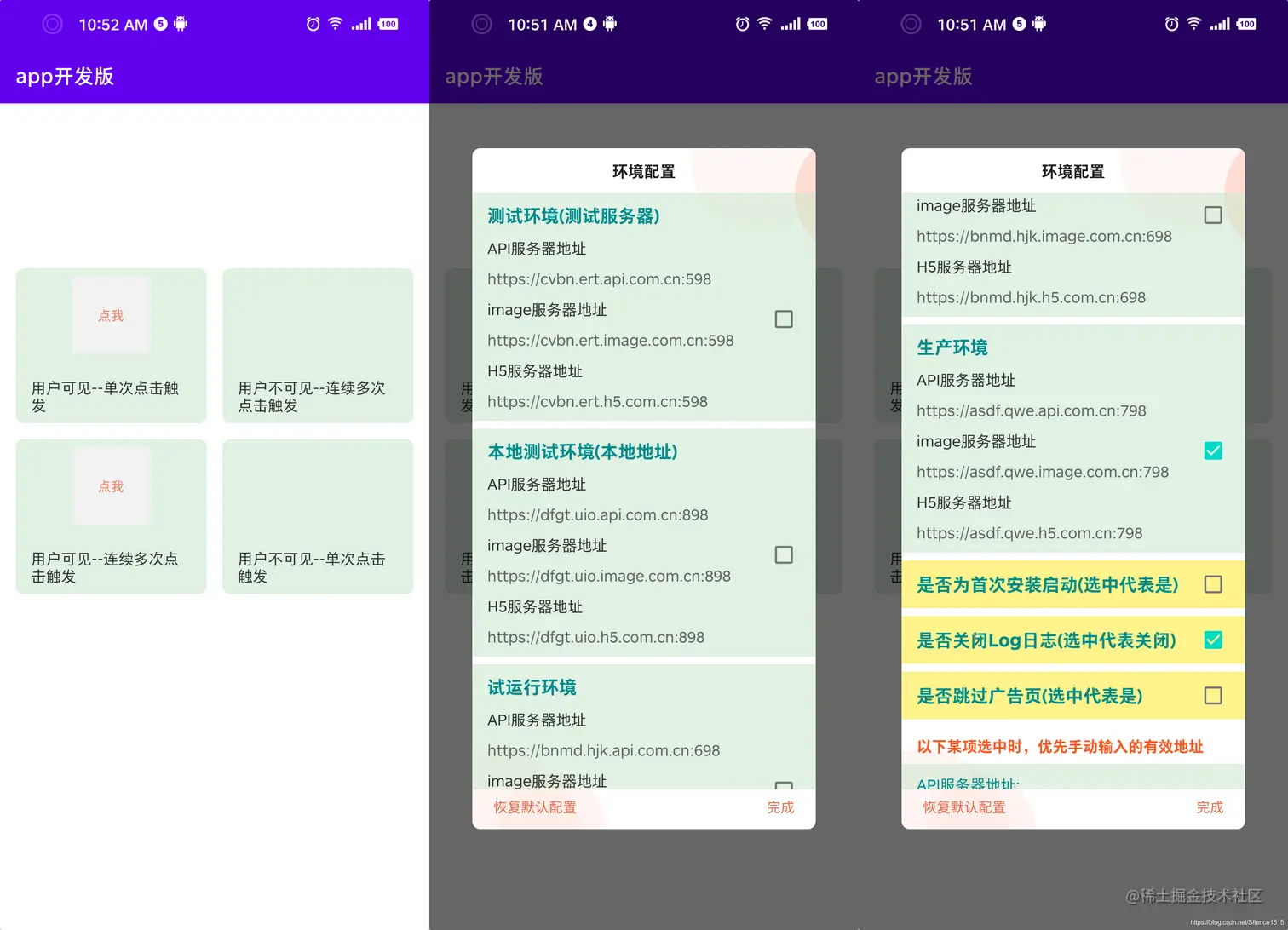The image size is (1288, 930).
Task: Click the alarm icon on the middle screen's status bar
Action: pos(742,24)
